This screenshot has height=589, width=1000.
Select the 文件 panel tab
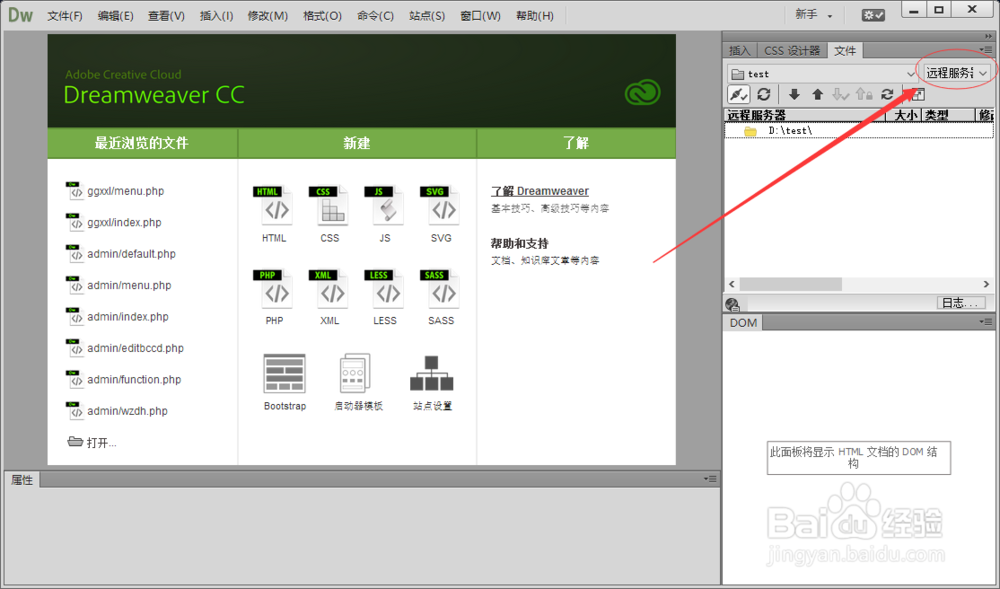click(845, 50)
